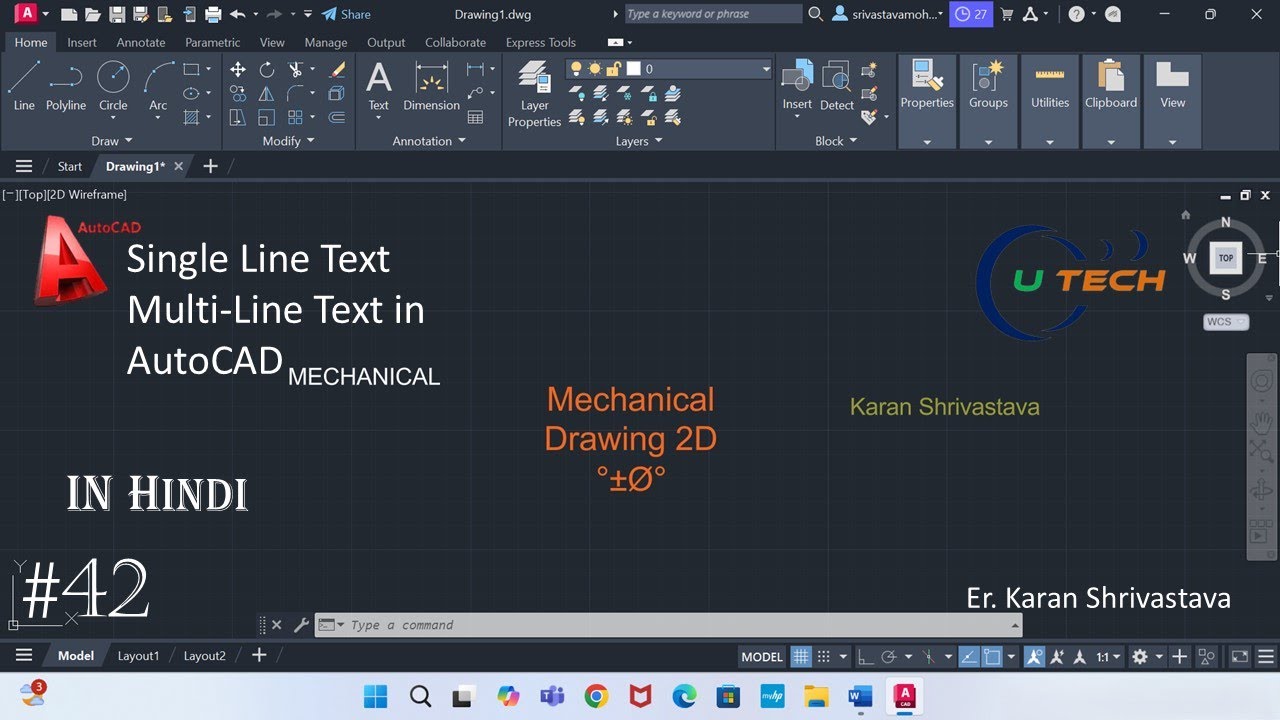
Task: Click the Move tool in Modify panel
Action: (x=238, y=69)
